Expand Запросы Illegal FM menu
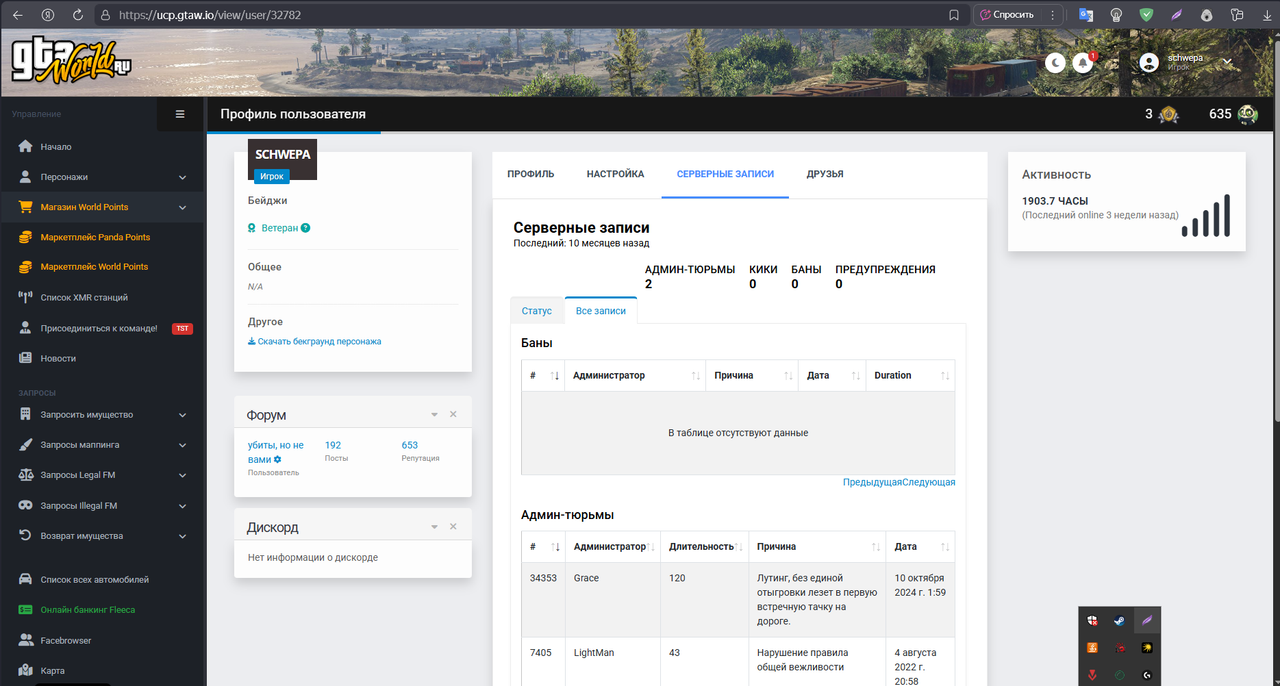1280x686 pixels. click(x=102, y=505)
